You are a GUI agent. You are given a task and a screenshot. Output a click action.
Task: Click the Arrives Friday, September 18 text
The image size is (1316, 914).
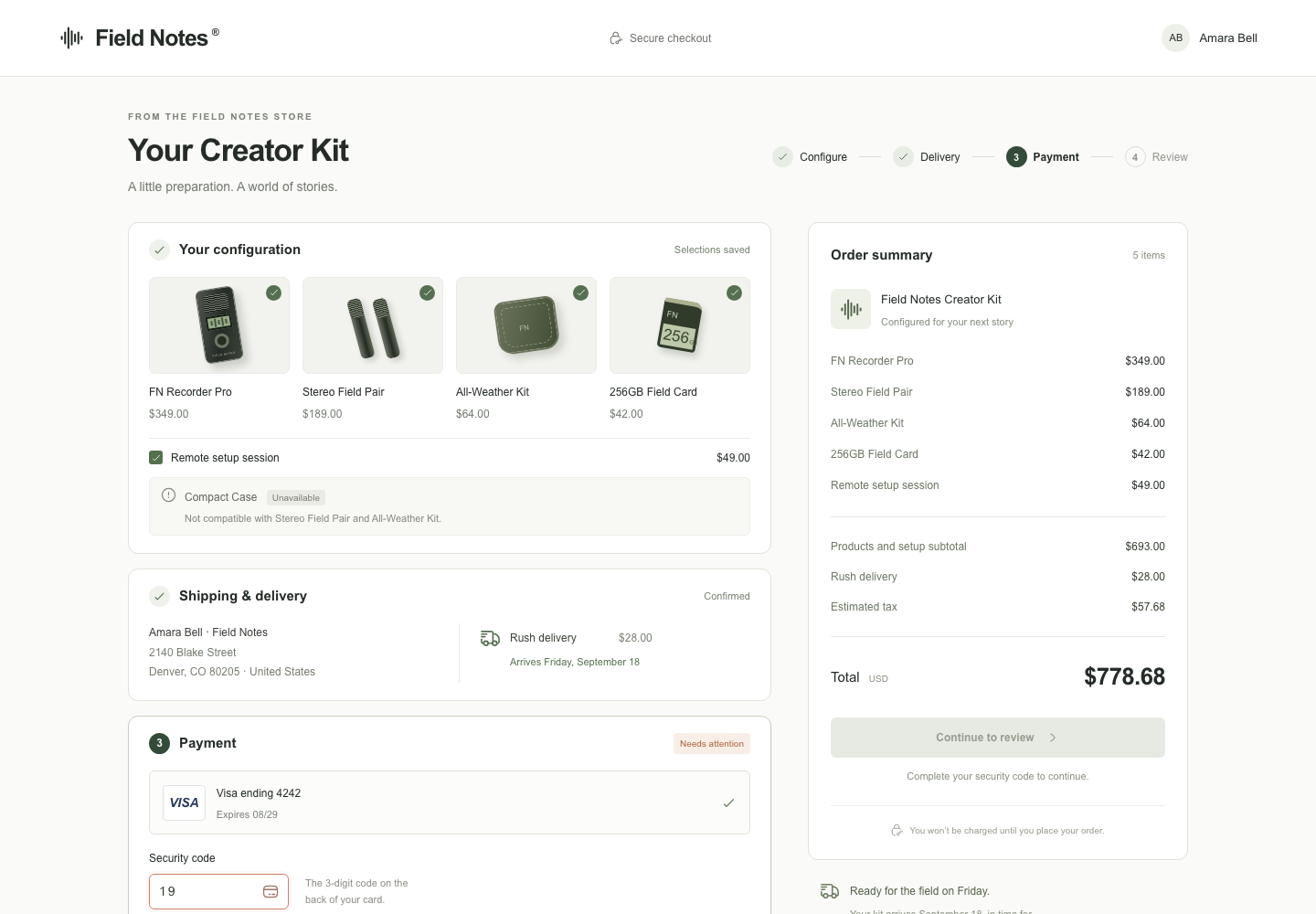(x=575, y=662)
